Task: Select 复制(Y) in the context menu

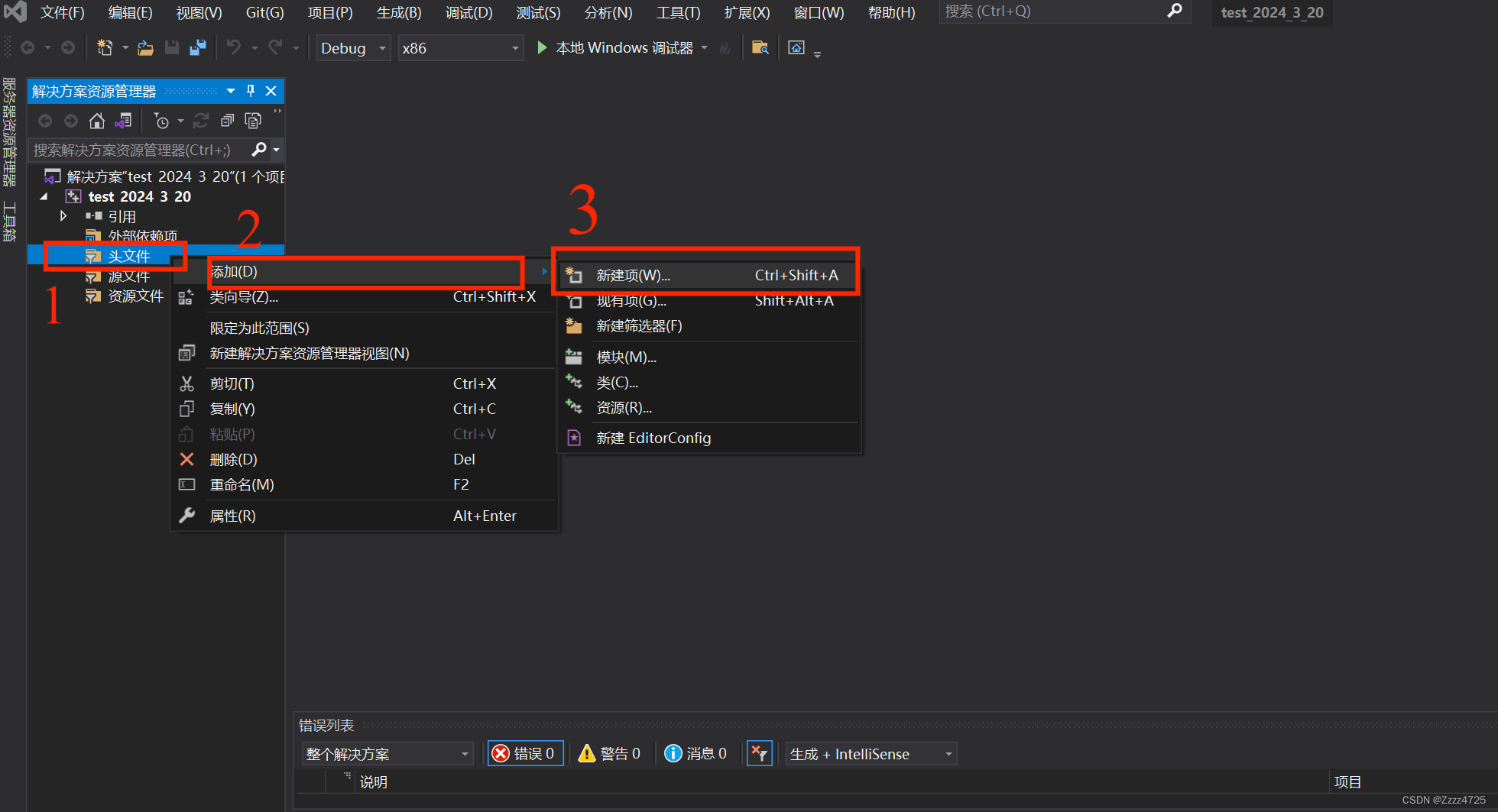Action: click(x=365, y=409)
